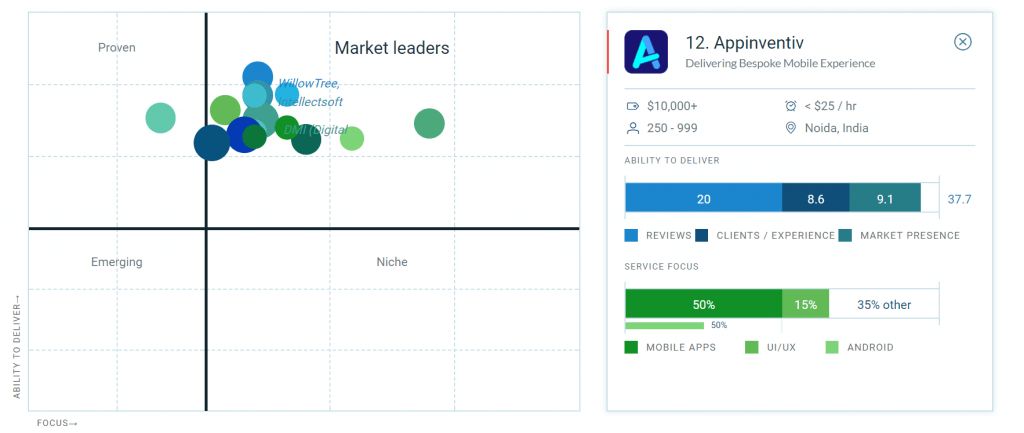Click the UI/UX legend swatch
This screenshot has height=433, width=1024.
point(752,347)
